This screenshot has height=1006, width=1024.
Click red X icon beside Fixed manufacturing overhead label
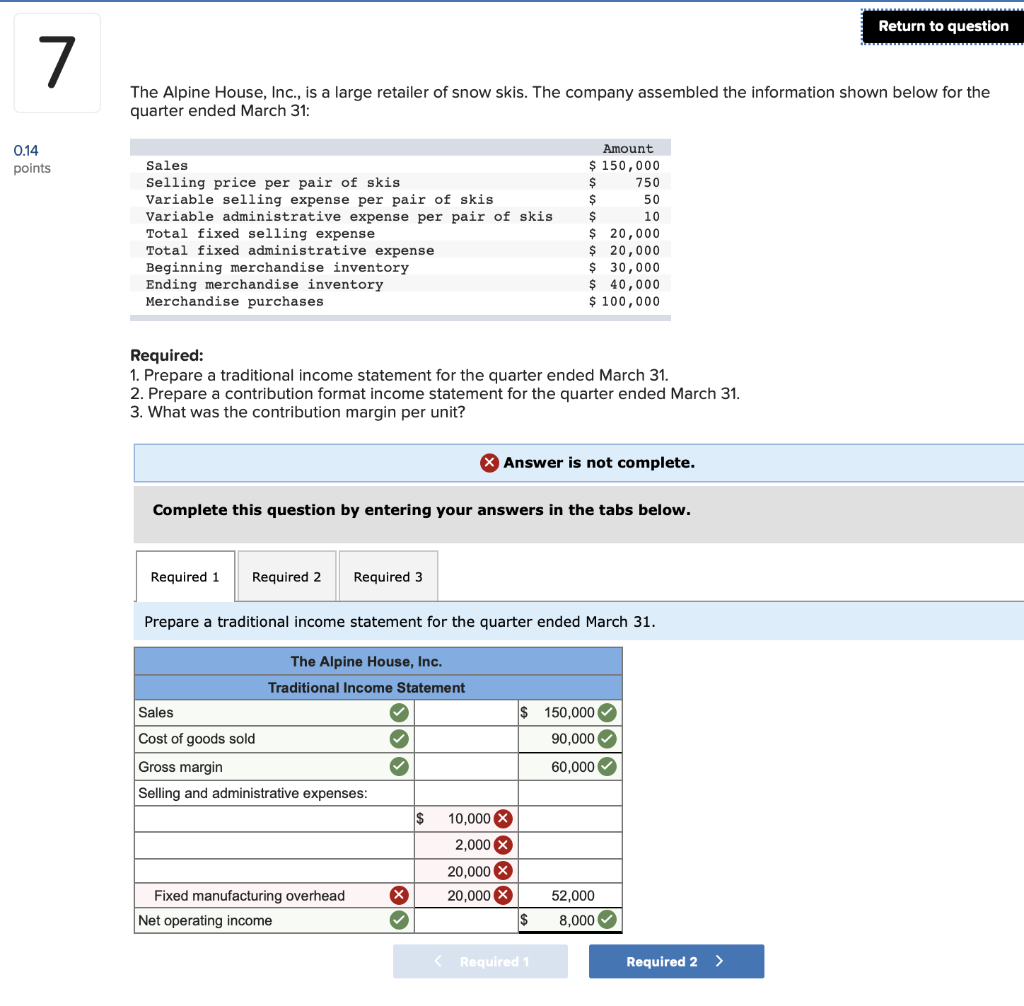point(399,895)
